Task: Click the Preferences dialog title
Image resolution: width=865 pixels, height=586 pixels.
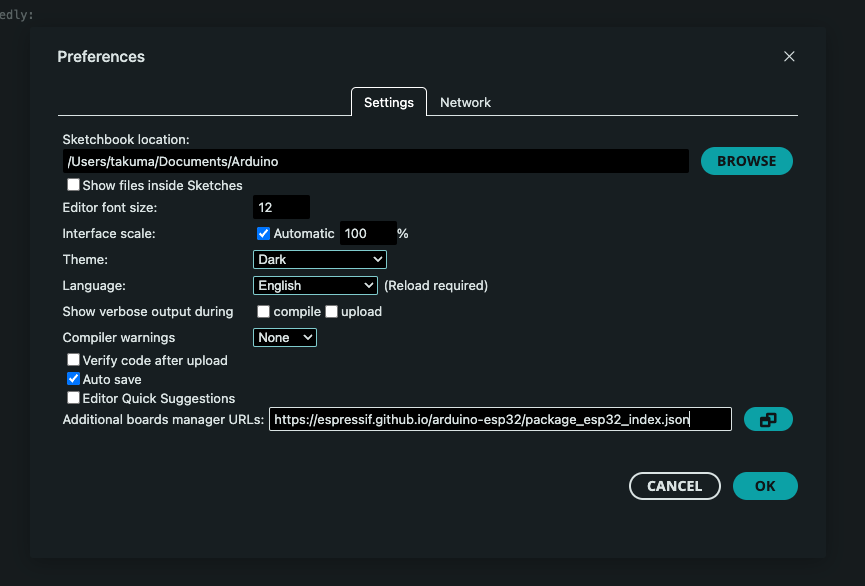Action: coord(101,57)
